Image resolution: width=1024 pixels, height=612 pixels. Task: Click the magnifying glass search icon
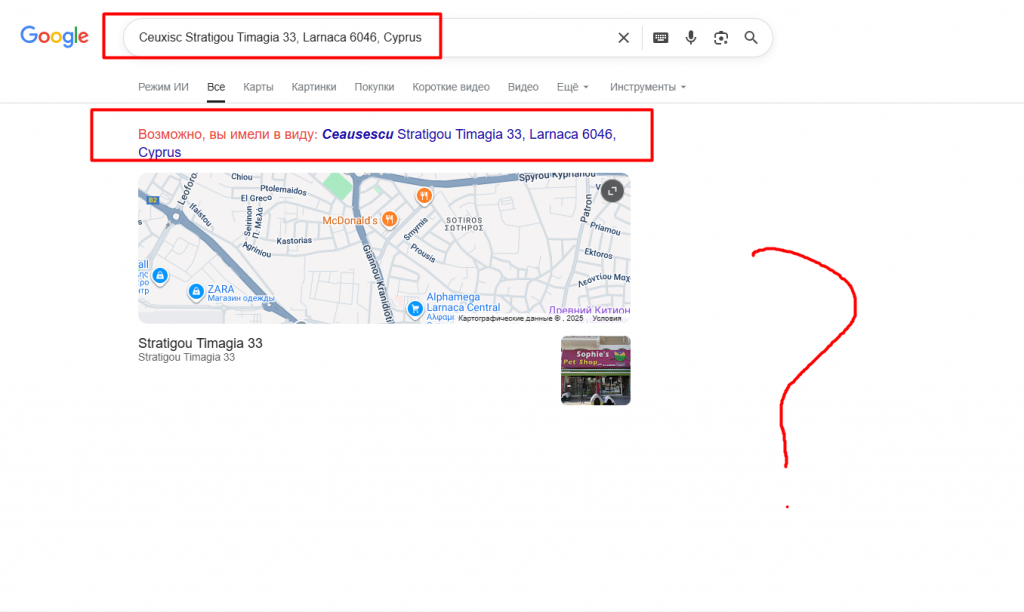coord(751,38)
